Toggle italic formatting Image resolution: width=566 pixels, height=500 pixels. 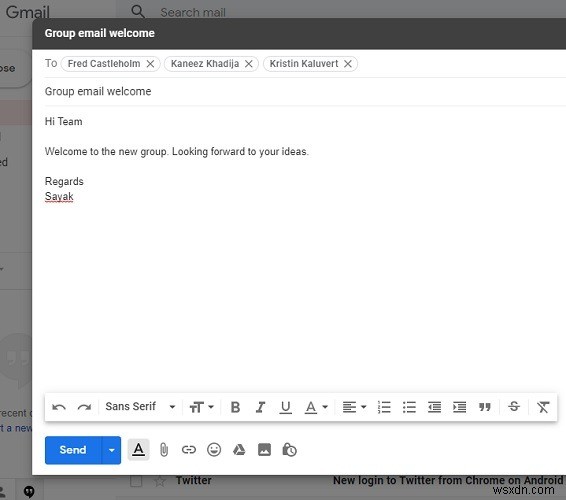coord(260,407)
